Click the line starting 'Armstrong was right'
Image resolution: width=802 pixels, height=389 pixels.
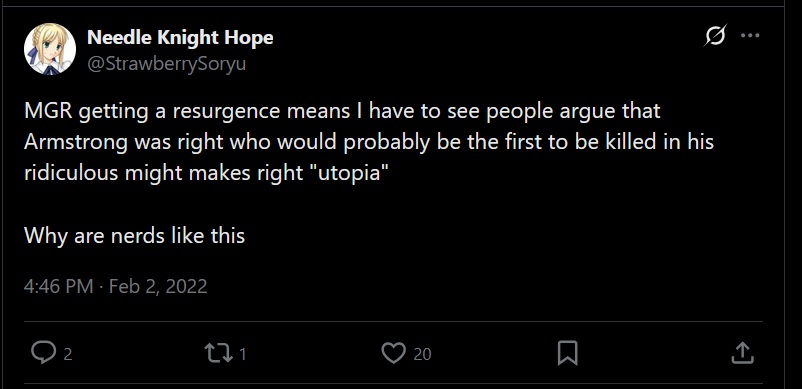[x=369, y=142]
